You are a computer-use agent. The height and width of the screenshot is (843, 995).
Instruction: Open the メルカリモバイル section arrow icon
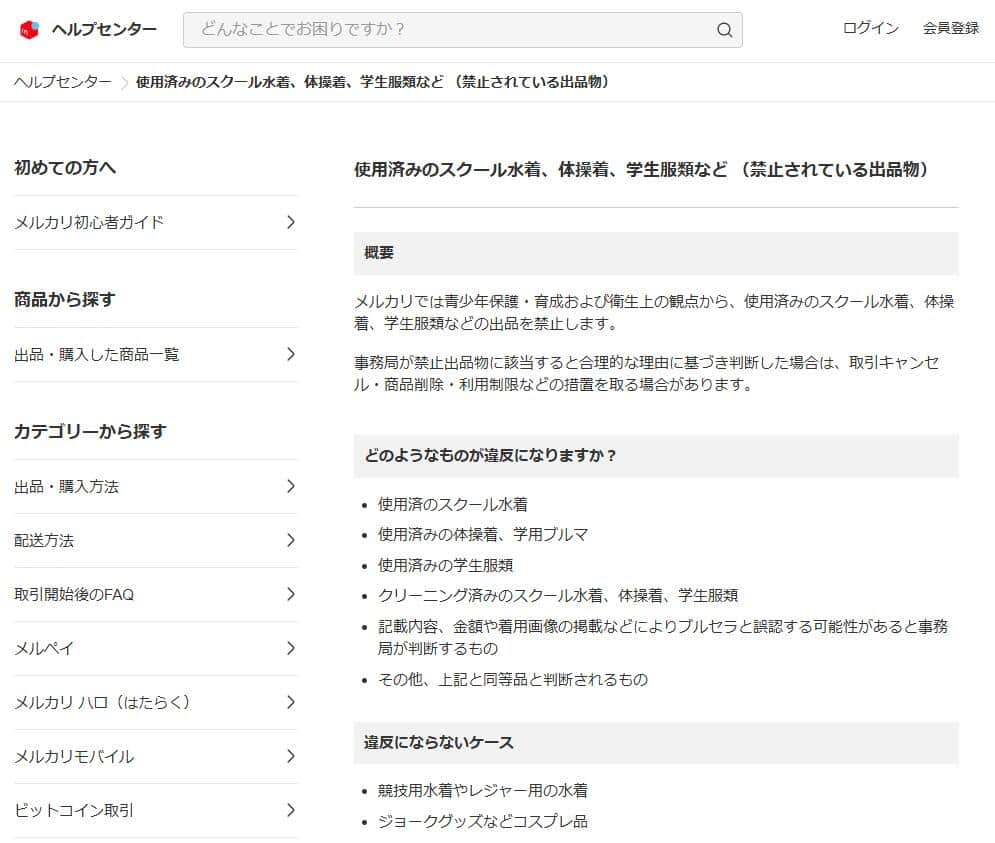coord(290,756)
